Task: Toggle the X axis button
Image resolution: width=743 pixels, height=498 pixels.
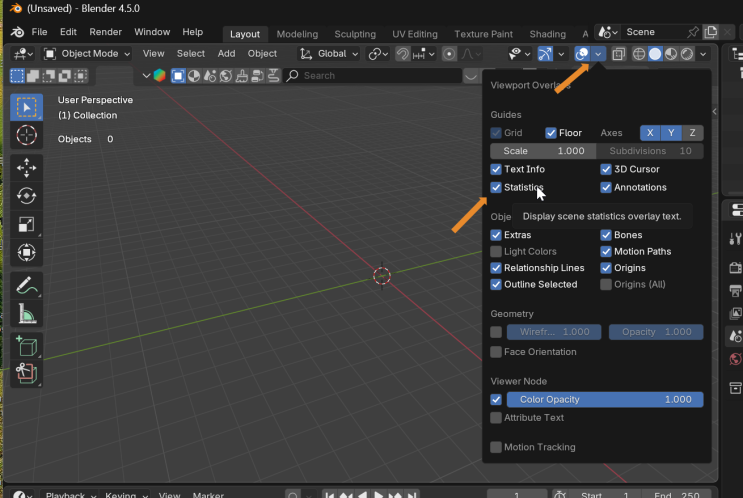Action: (x=650, y=133)
